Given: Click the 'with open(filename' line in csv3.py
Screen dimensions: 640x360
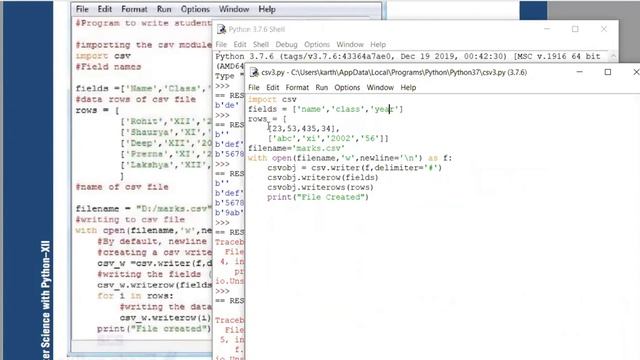Looking at the screenshot, I should (350, 158).
